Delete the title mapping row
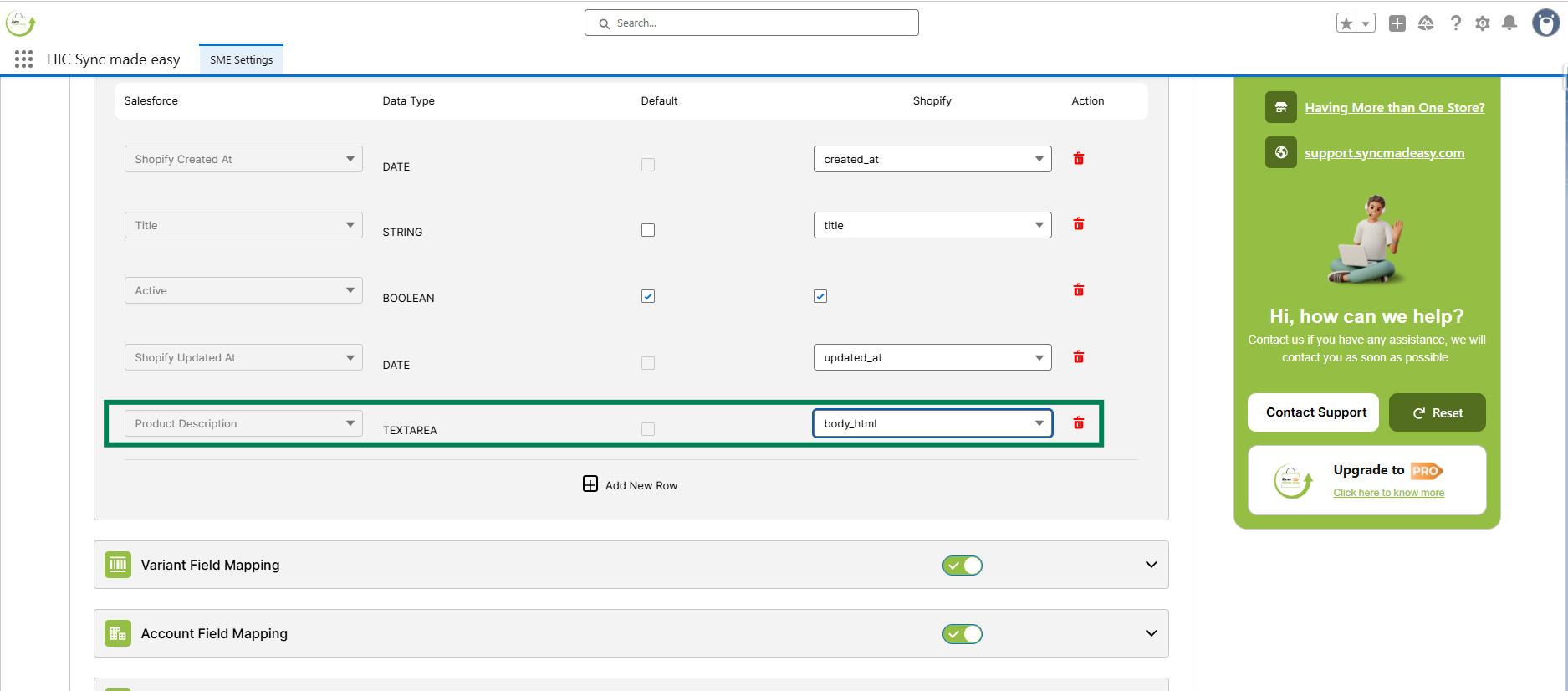 [x=1079, y=223]
